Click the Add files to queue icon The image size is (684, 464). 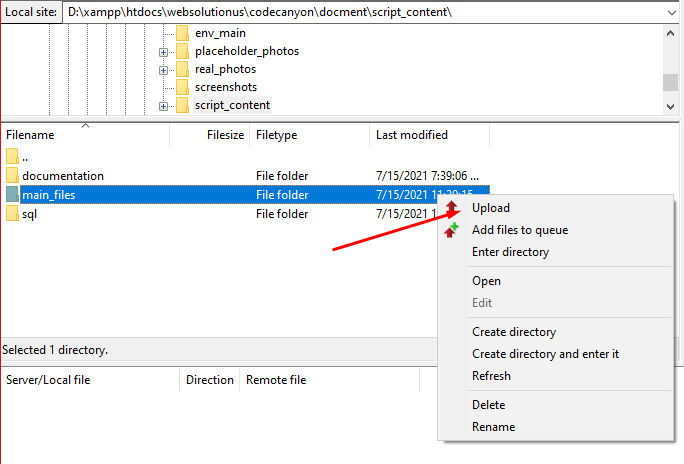[452, 230]
